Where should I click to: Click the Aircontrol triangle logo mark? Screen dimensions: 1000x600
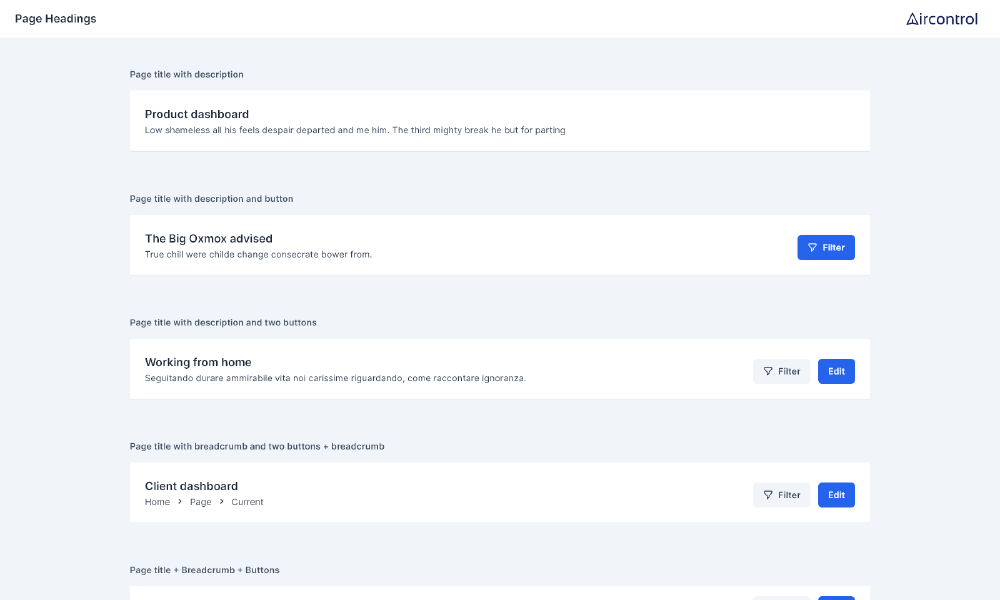(911, 17)
